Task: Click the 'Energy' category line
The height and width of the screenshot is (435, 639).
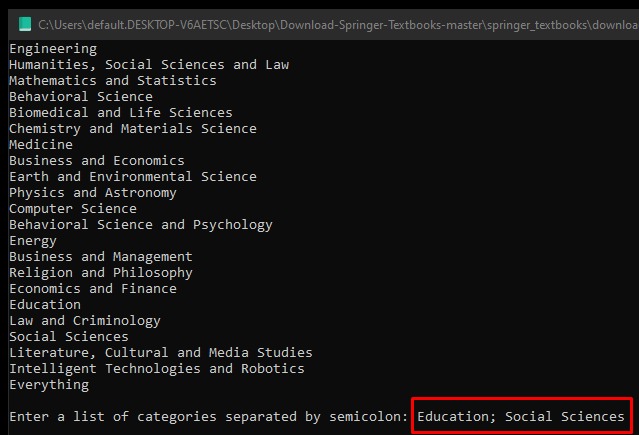Action: tap(33, 241)
